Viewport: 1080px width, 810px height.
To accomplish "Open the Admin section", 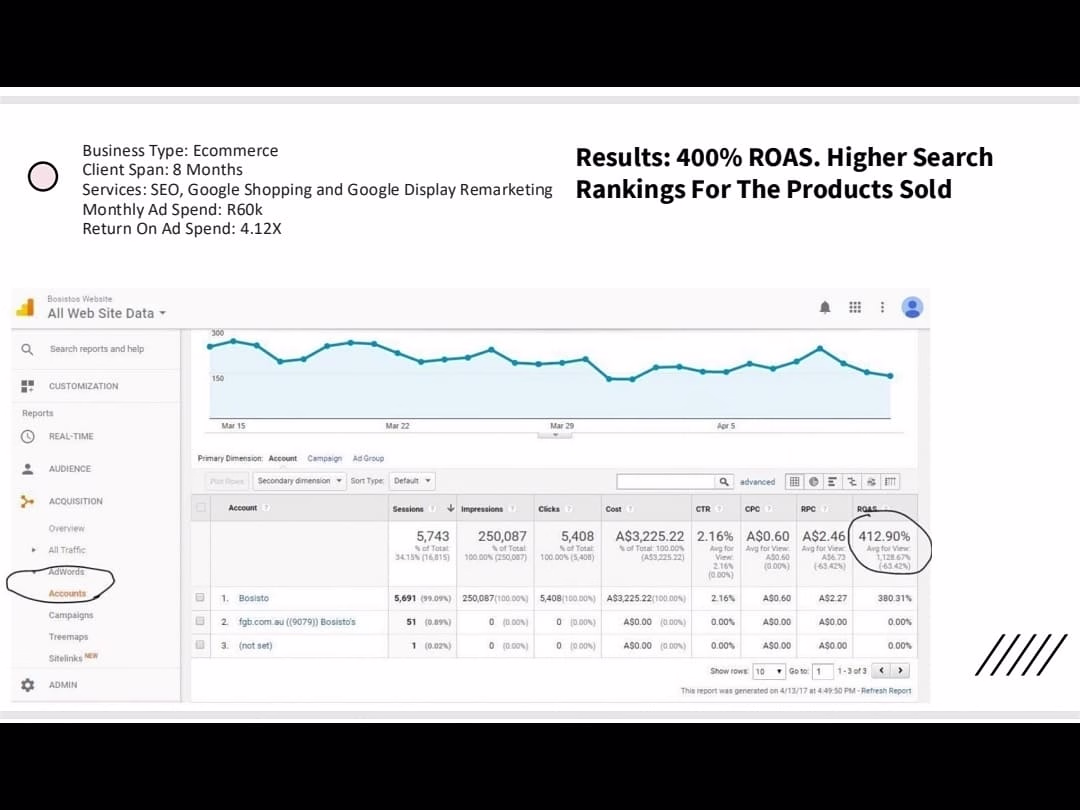I will (x=63, y=685).
